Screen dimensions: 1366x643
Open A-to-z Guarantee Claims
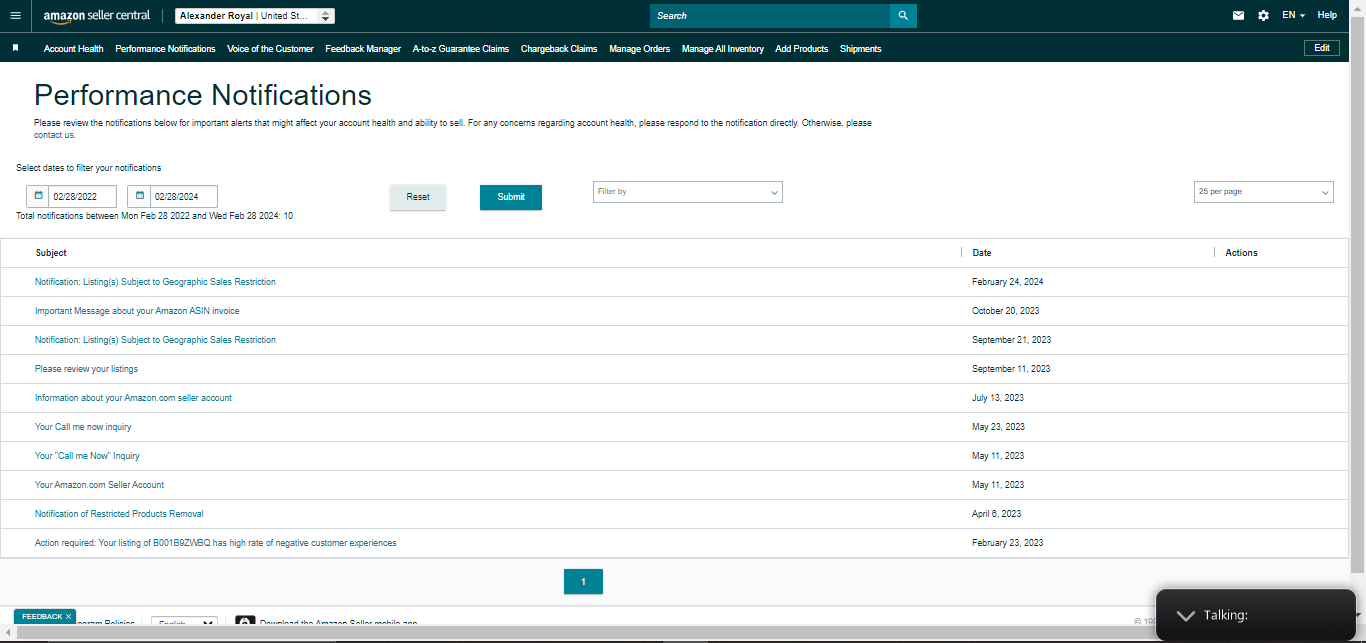(x=461, y=48)
